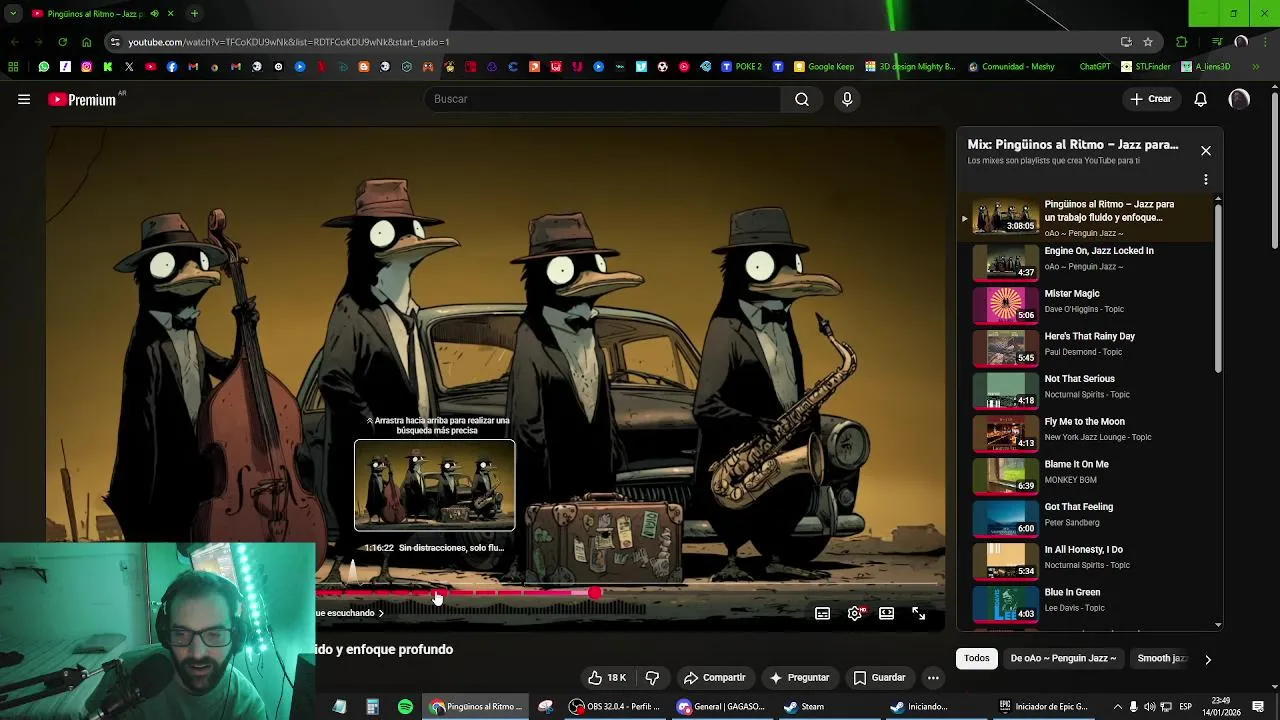Click the Compartir share button
This screenshot has height=720, width=1280.
715,678
